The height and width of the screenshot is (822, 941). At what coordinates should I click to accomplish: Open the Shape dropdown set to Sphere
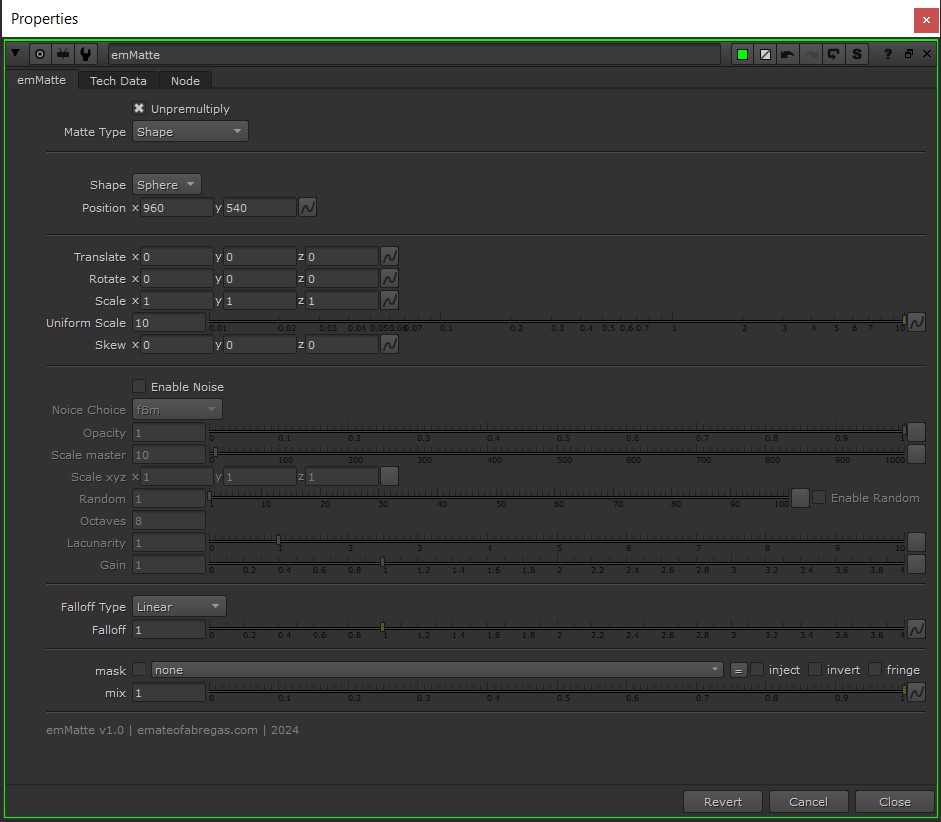(167, 184)
